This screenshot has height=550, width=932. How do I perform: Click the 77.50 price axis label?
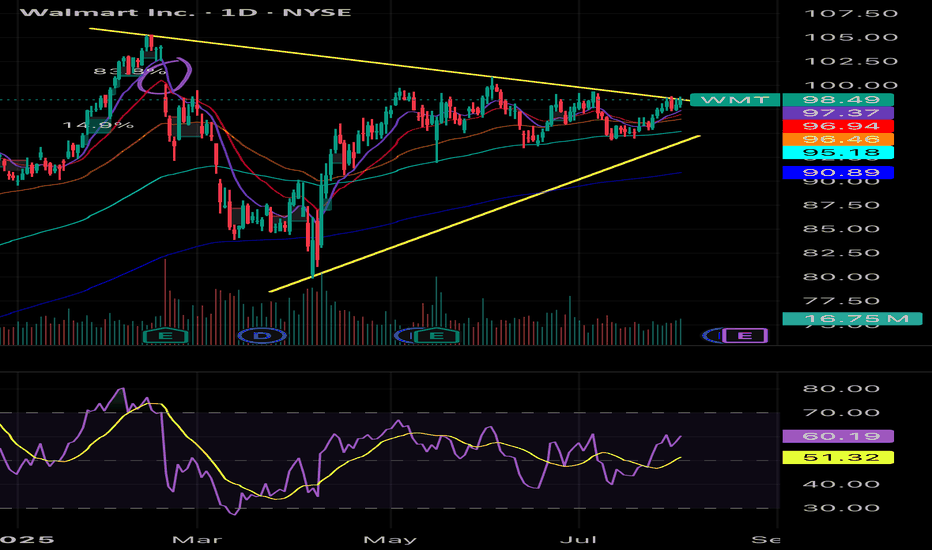click(841, 301)
